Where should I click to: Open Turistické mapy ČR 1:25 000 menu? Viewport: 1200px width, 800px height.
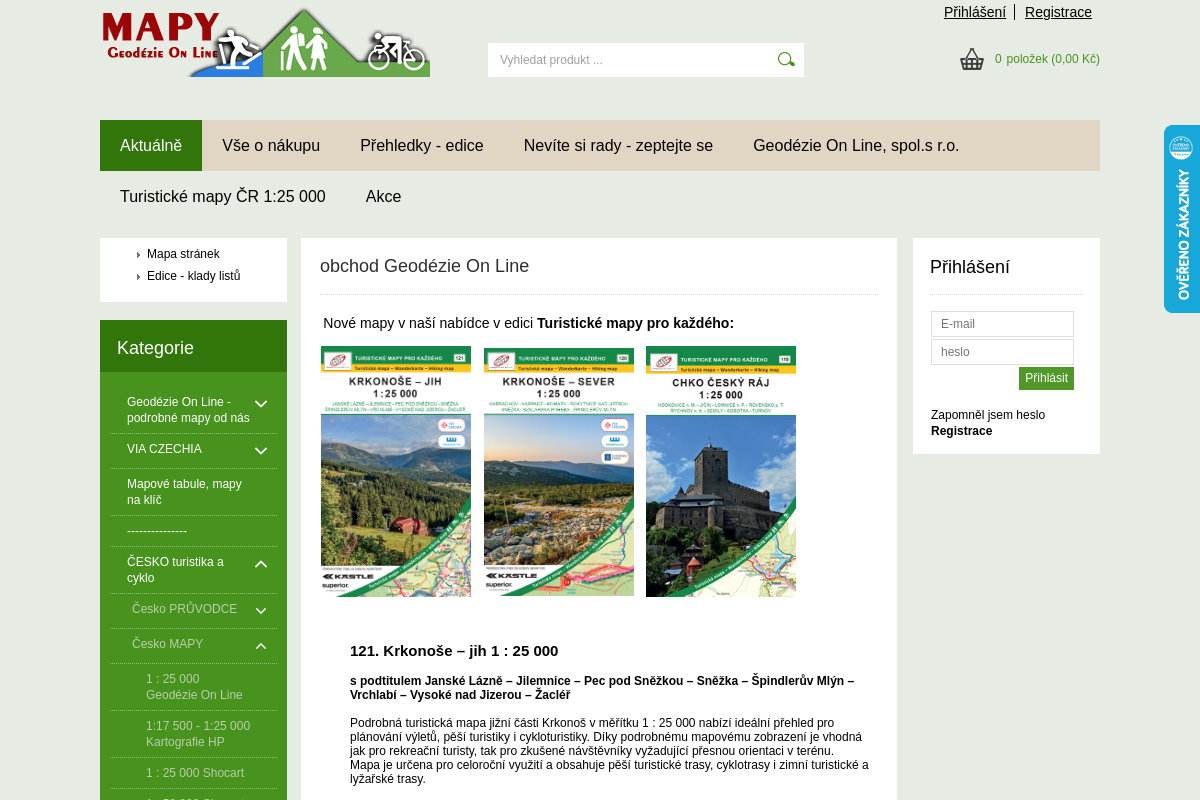click(223, 197)
